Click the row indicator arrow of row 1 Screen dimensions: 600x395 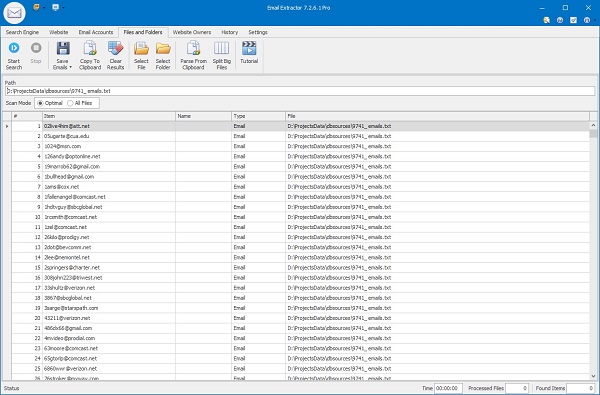coord(7,126)
